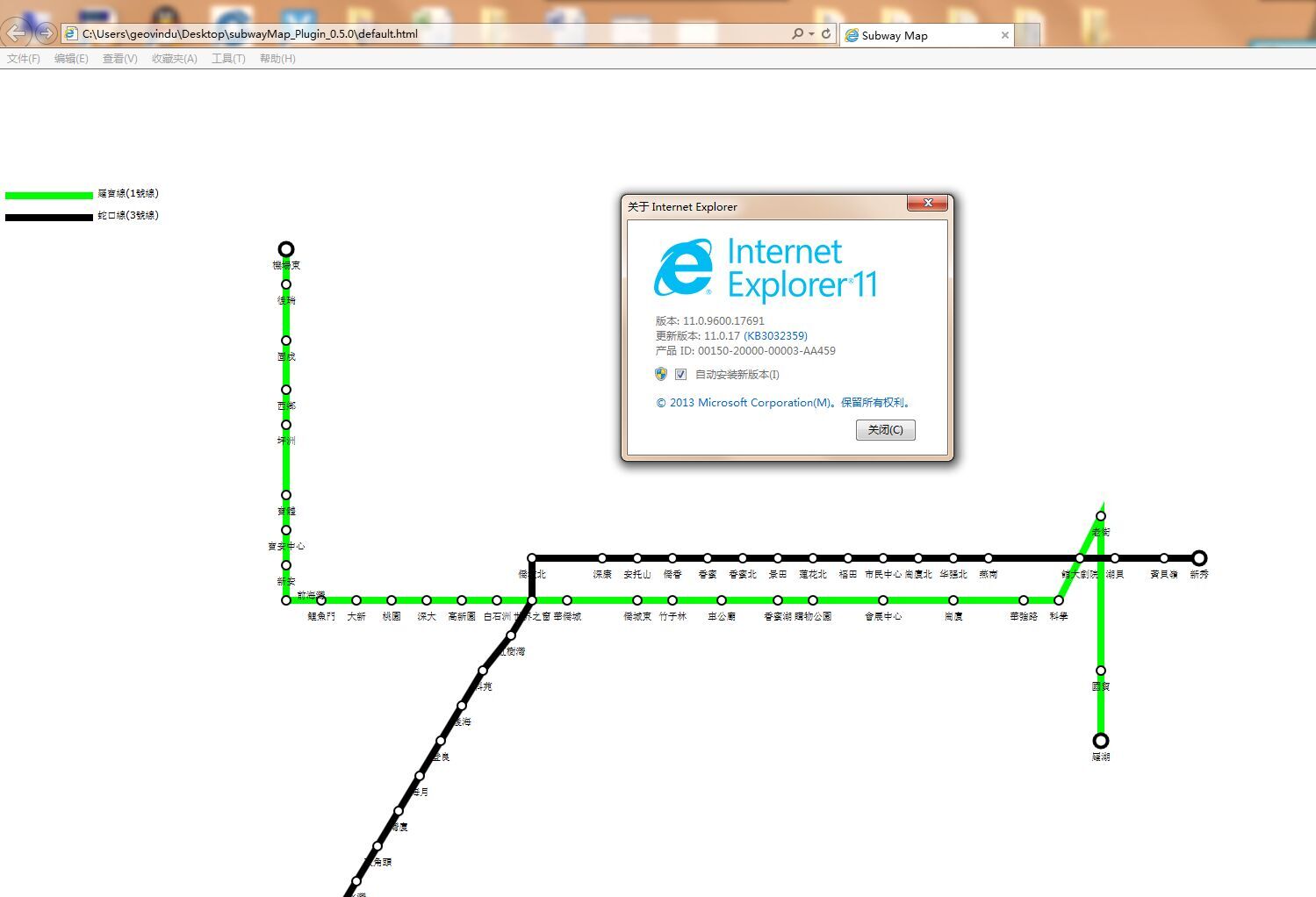Click the 华强北 station marker

pos(953,558)
